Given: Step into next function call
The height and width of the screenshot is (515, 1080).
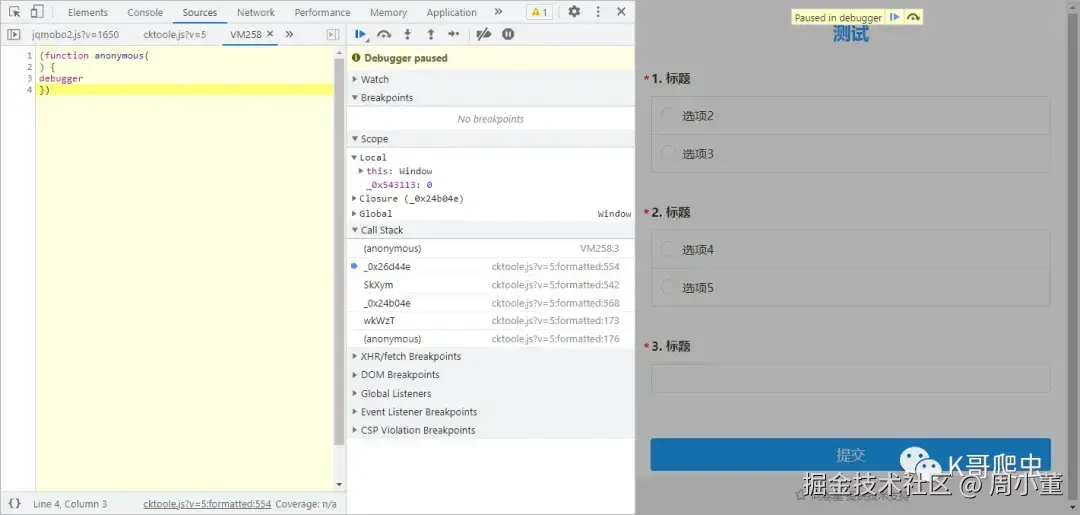Looking at the screenshot, I should [x=408, y=34].
